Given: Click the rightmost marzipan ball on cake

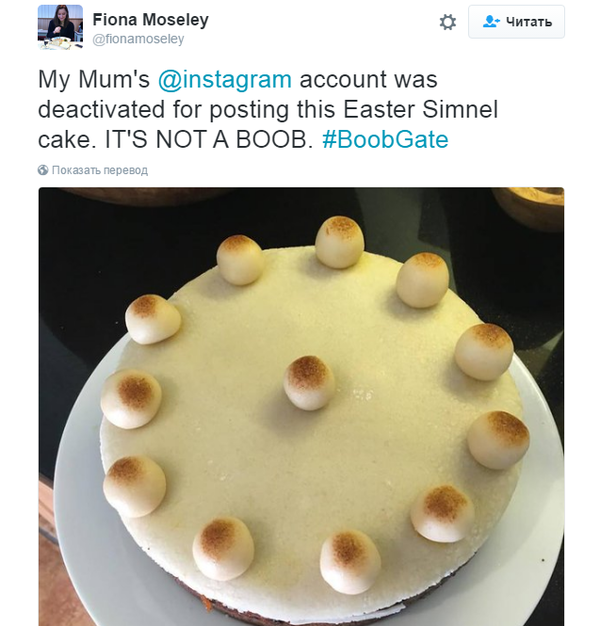Looking at the screenshot, I should [498, 440].
